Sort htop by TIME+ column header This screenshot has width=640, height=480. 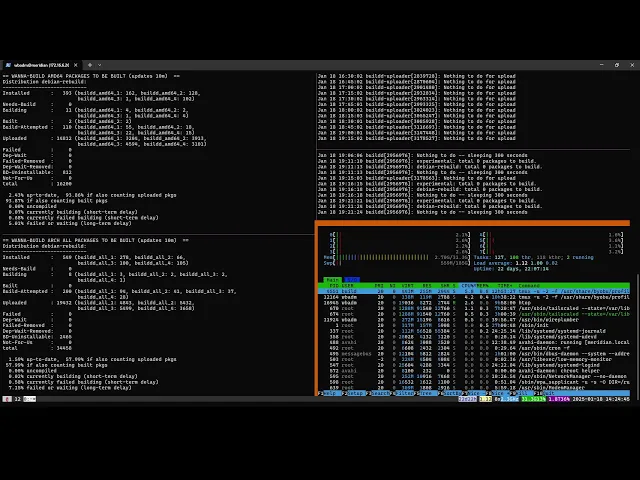(504, 285)
